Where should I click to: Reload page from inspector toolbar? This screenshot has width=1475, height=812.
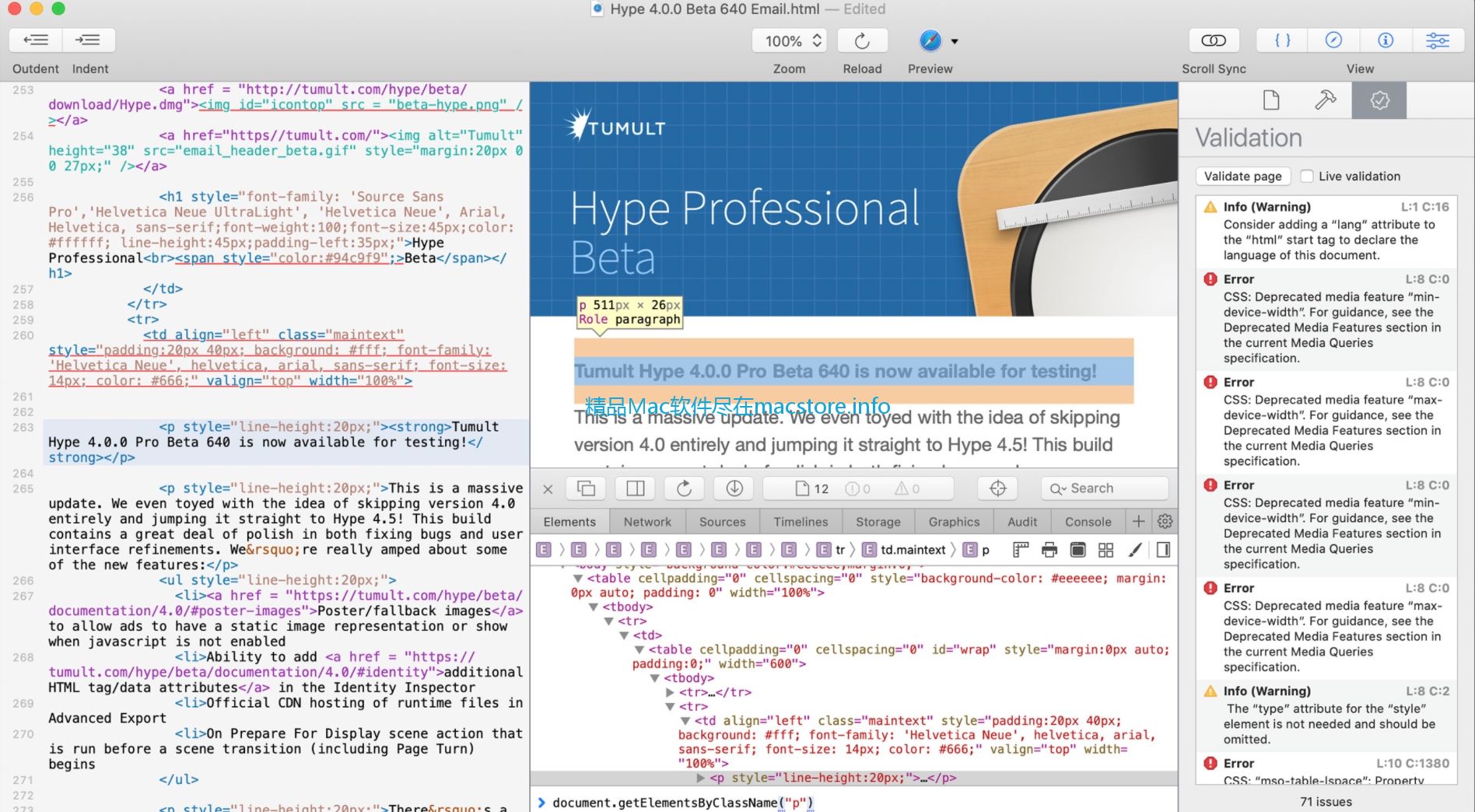point(684,488)
